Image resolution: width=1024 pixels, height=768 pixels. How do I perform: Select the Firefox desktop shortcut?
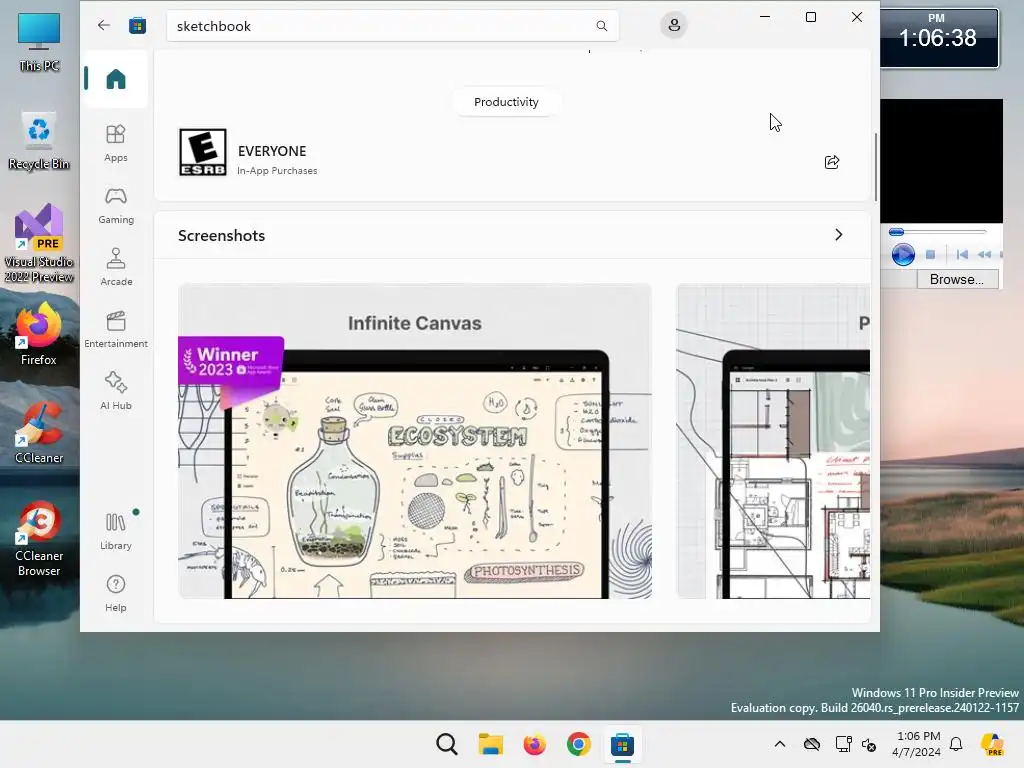[39, 334]
